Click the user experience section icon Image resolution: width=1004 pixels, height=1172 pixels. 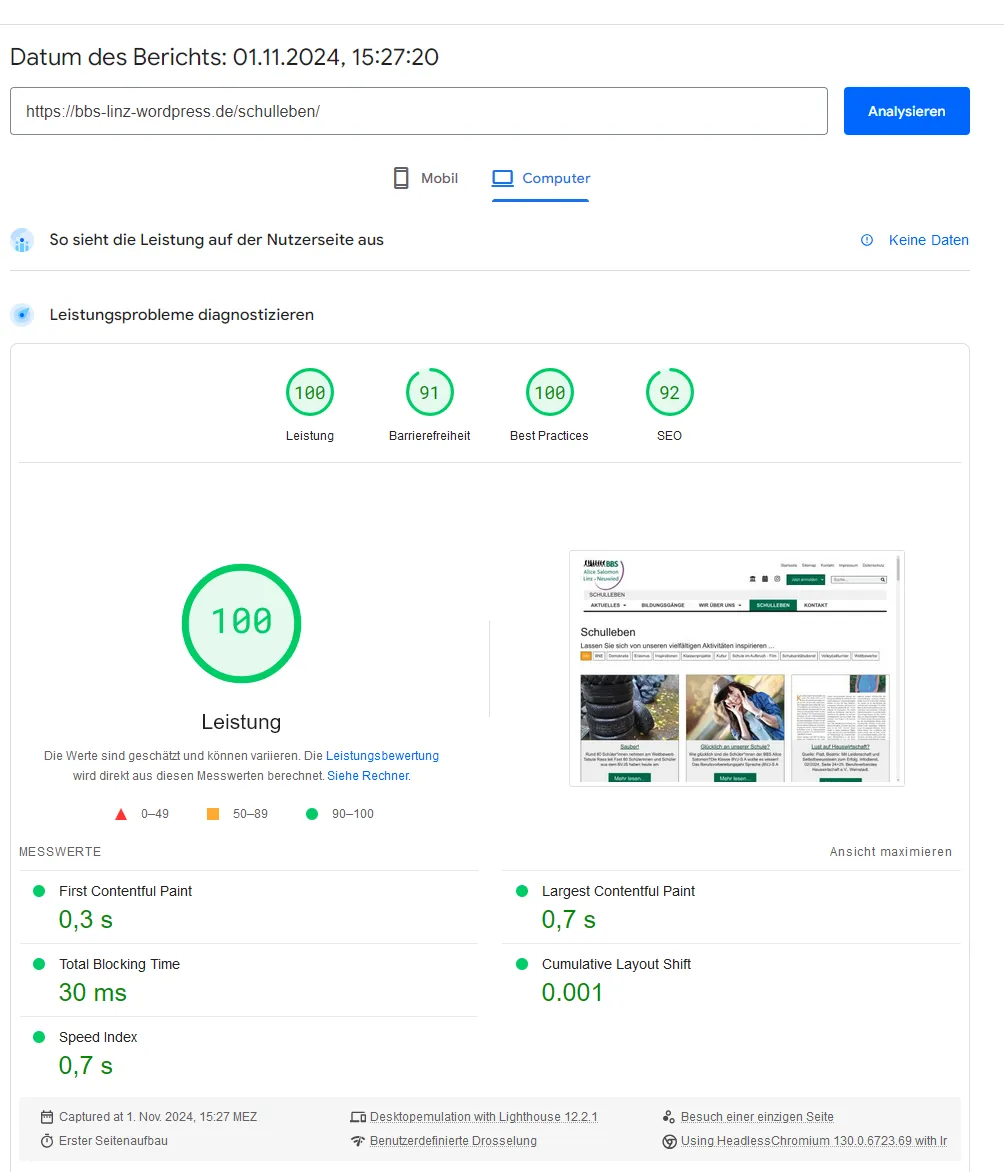[22, 240]
